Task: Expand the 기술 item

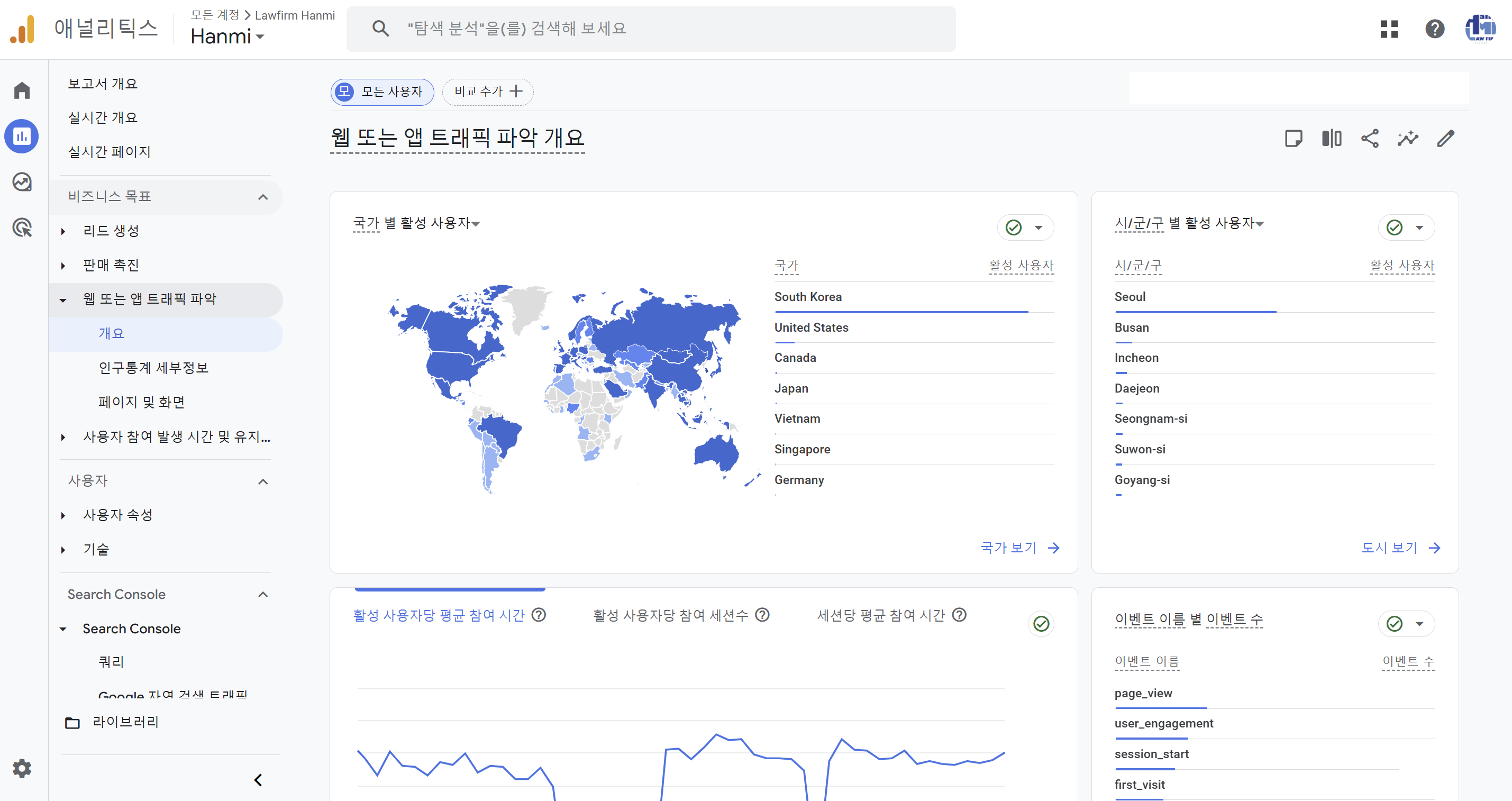Action: [x=63, y=550]
